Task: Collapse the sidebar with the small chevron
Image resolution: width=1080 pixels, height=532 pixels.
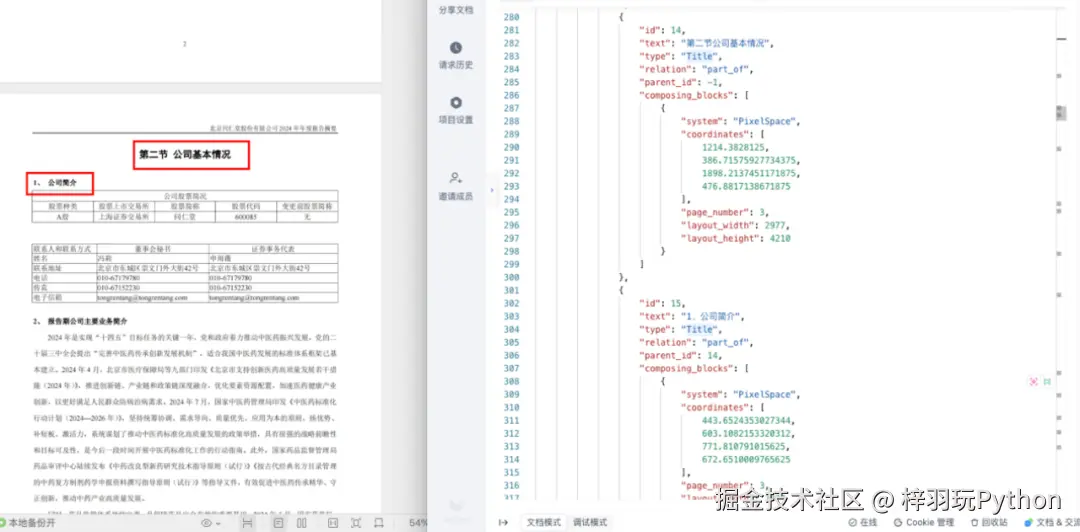Action: pos(491,189)
